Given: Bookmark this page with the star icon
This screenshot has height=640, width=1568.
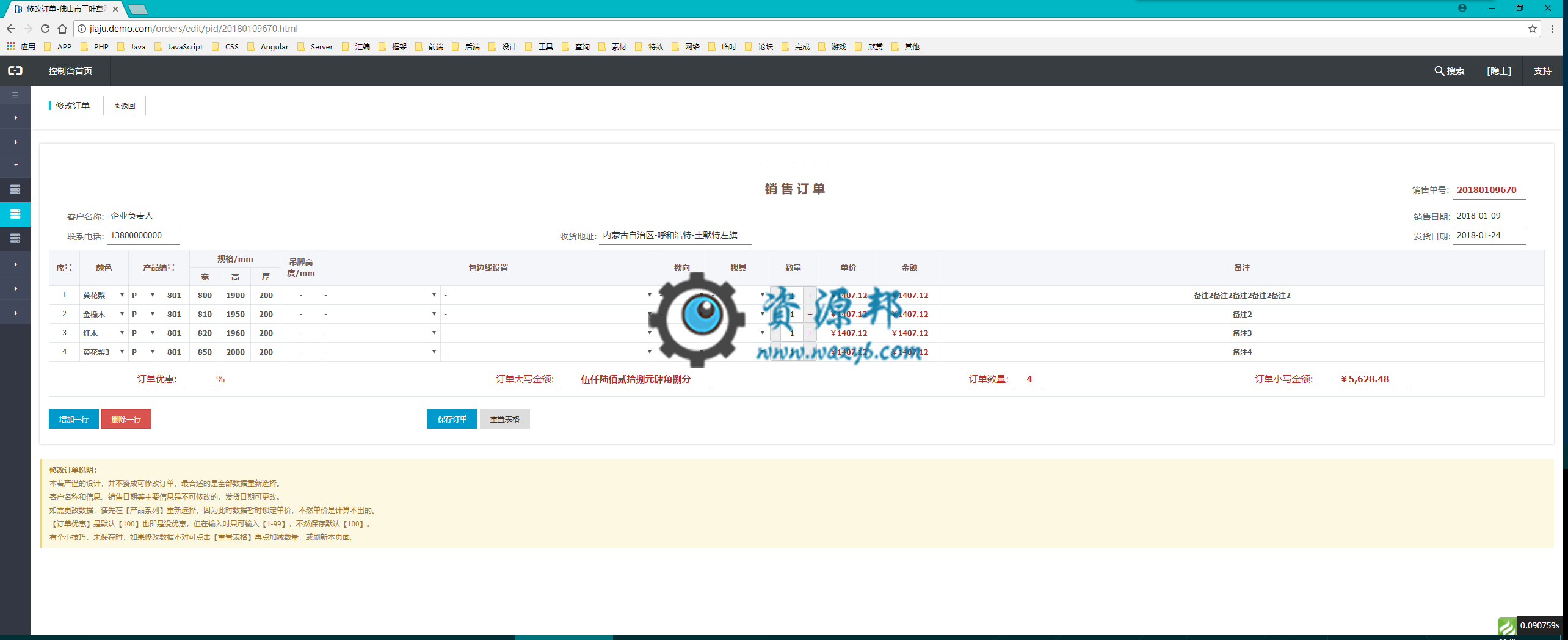Looking at the screenshot, I should (1533, 29).
